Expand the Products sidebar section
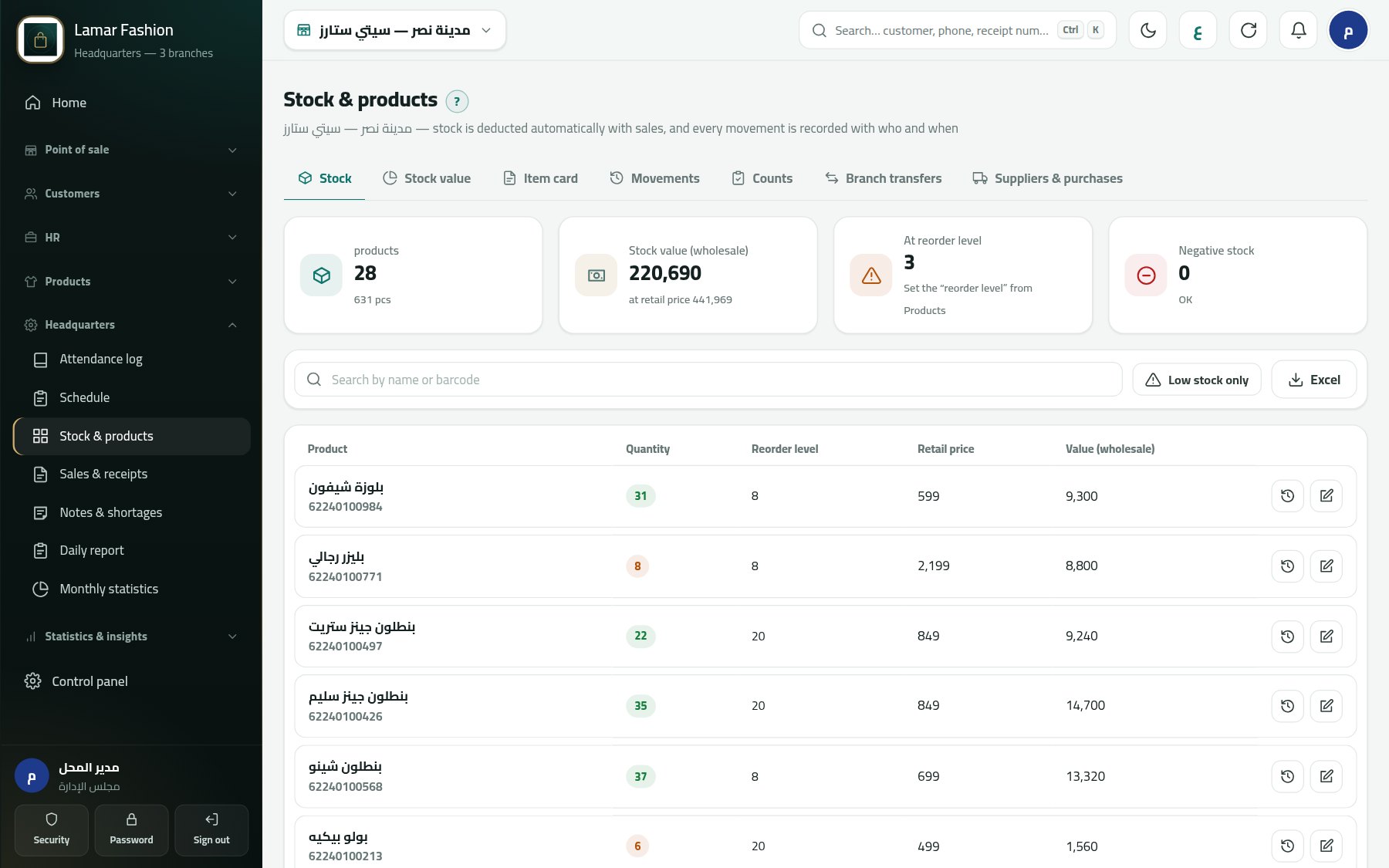 [131, 282]
